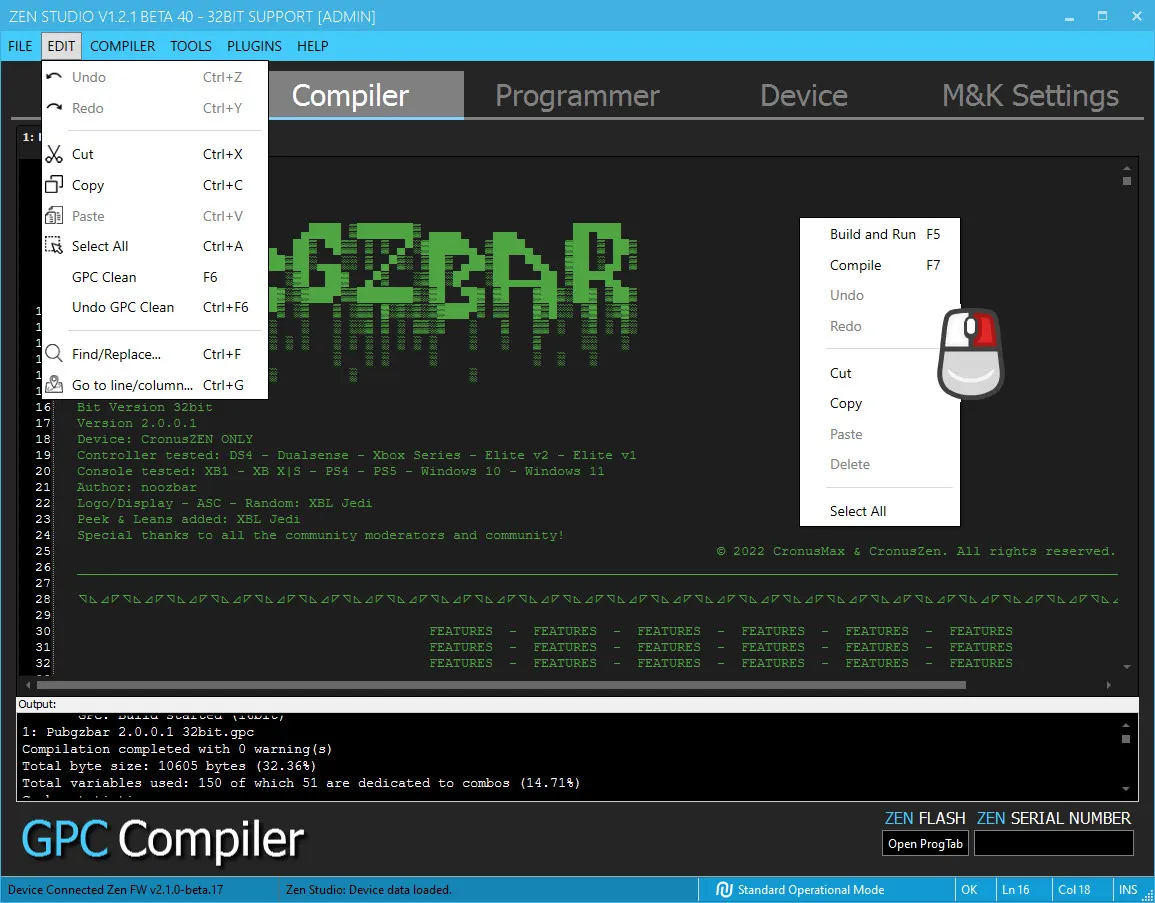1155x903 pixels.
Task: Click the Output panel scroll-down arrow
Action: 1126,789
